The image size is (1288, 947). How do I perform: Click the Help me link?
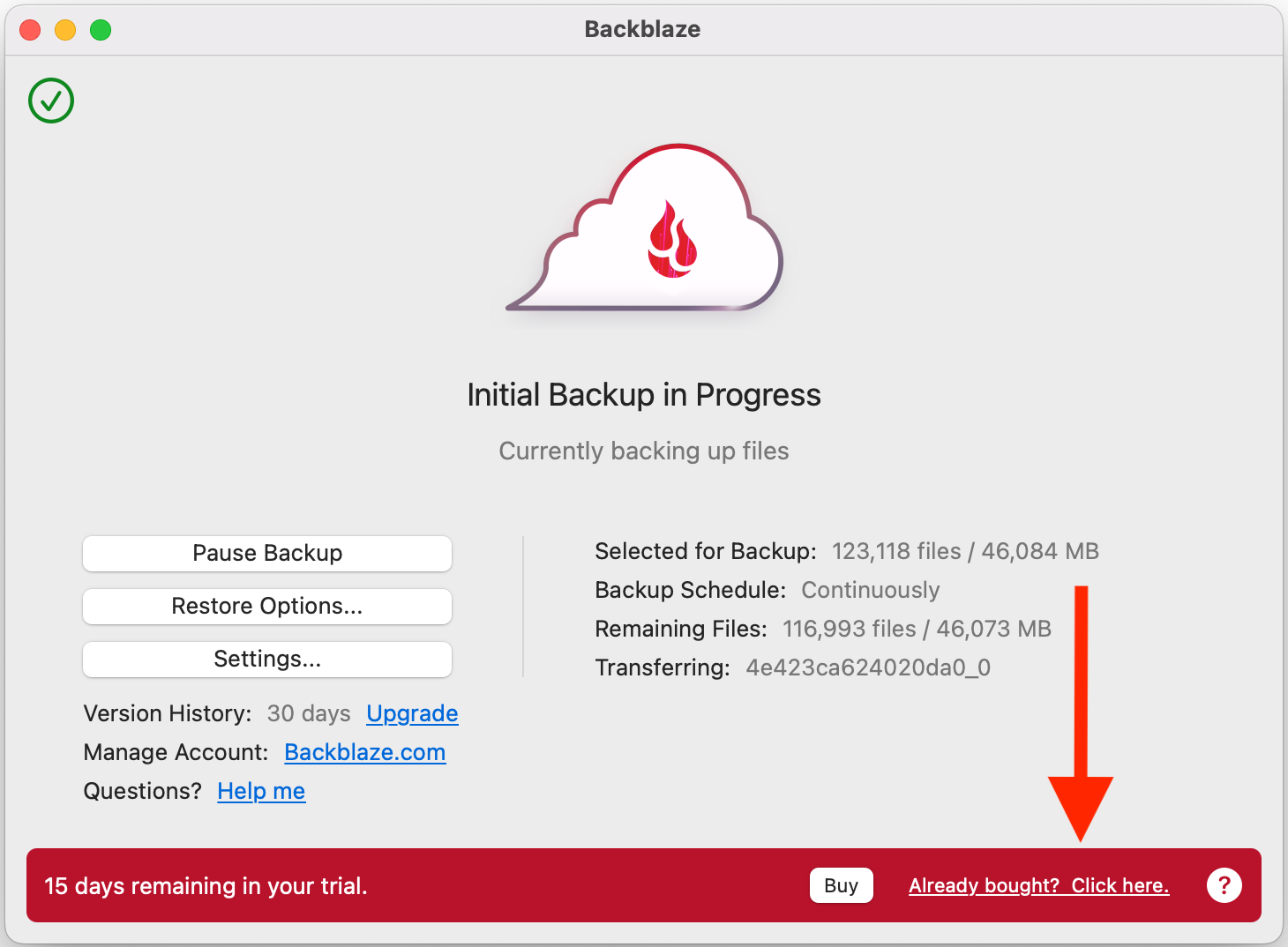tap(261, 791)
